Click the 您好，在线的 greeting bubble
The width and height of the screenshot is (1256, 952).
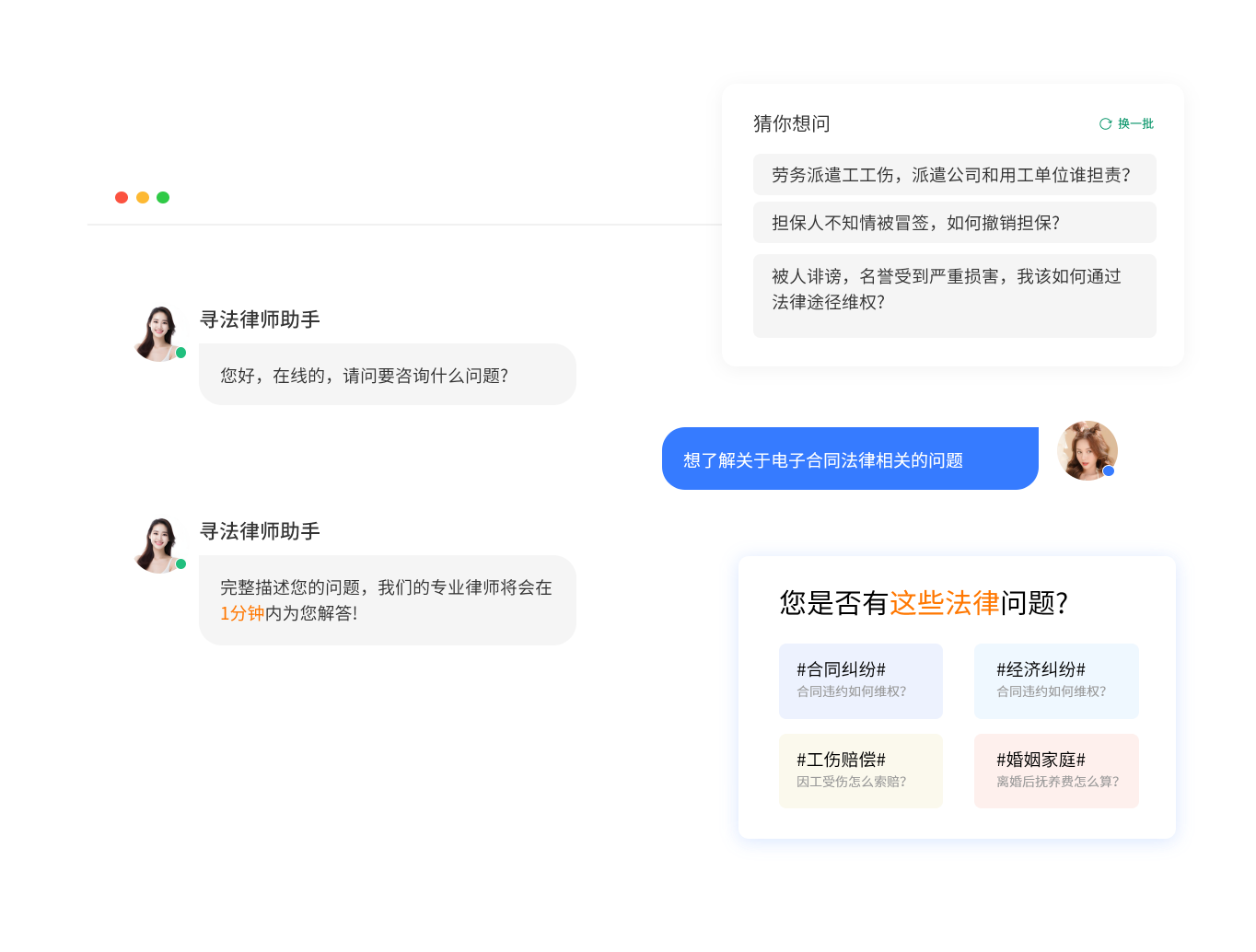pos(388,374)
